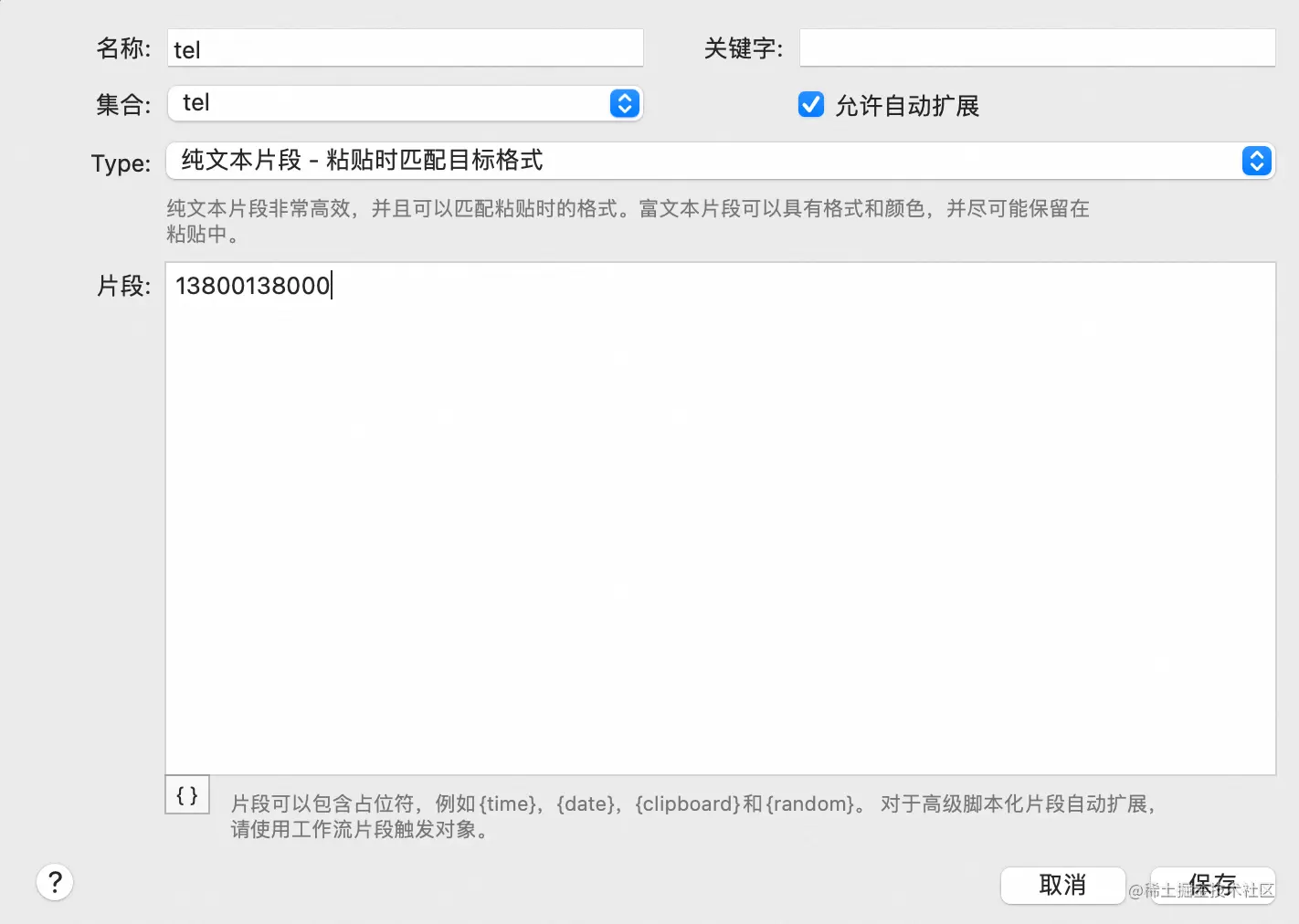Screen dimensions: 1299x924
Task: Open the 集合 dropdown showing tel
Action: pos(405,103)
